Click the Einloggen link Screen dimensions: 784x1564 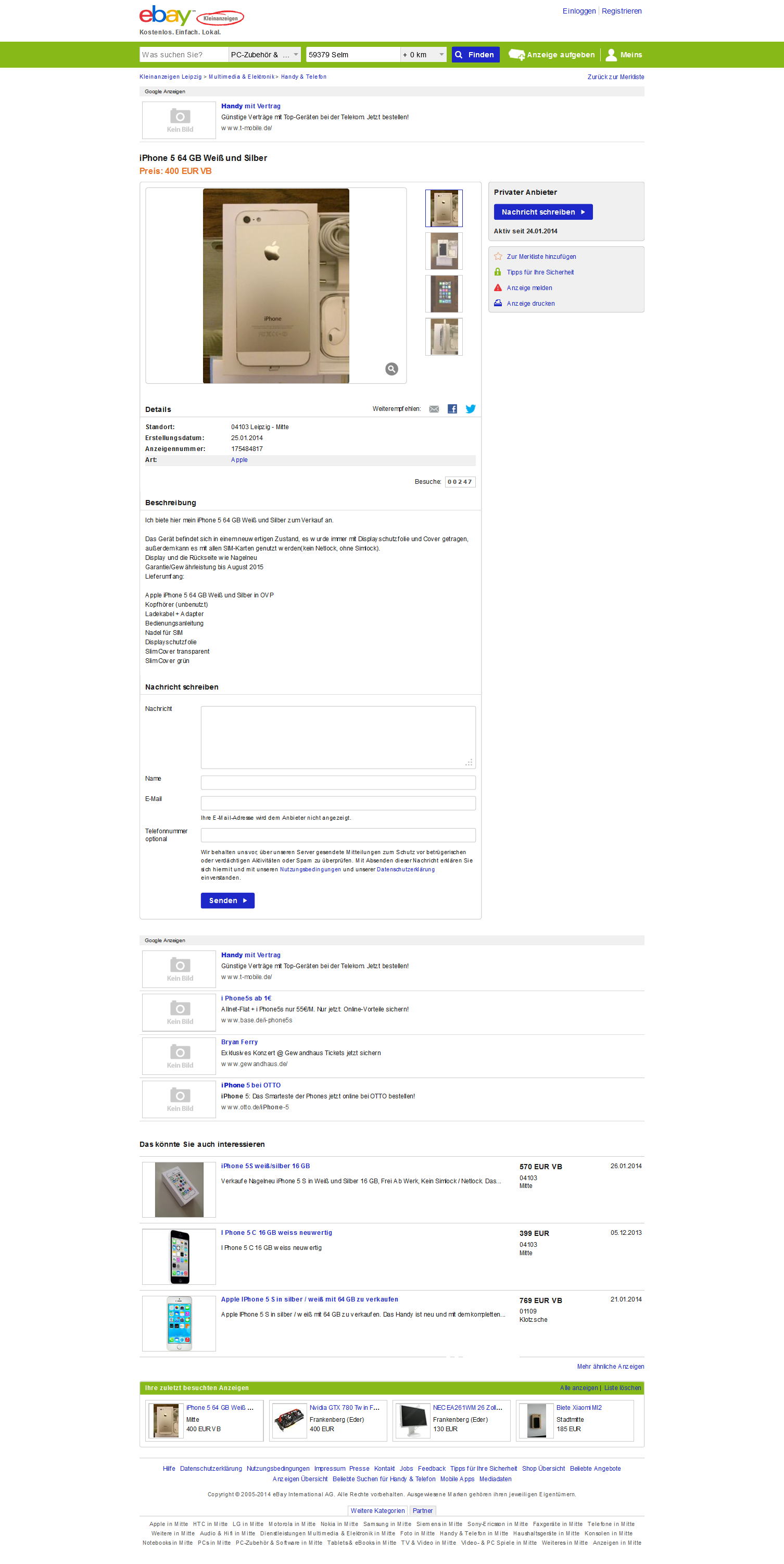pos(579,11)
